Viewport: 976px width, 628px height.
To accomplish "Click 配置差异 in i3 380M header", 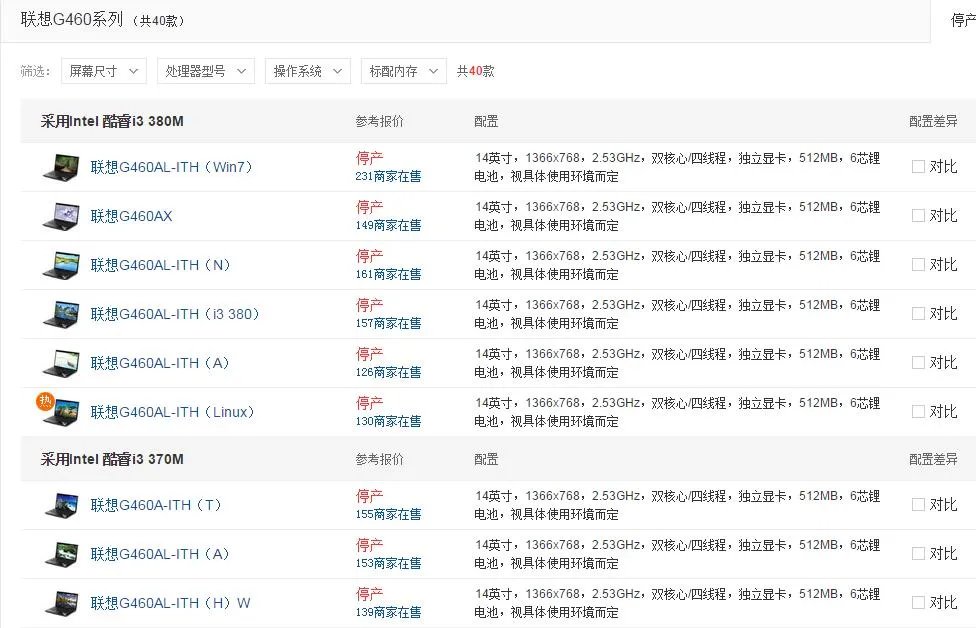I will point(933,121).
